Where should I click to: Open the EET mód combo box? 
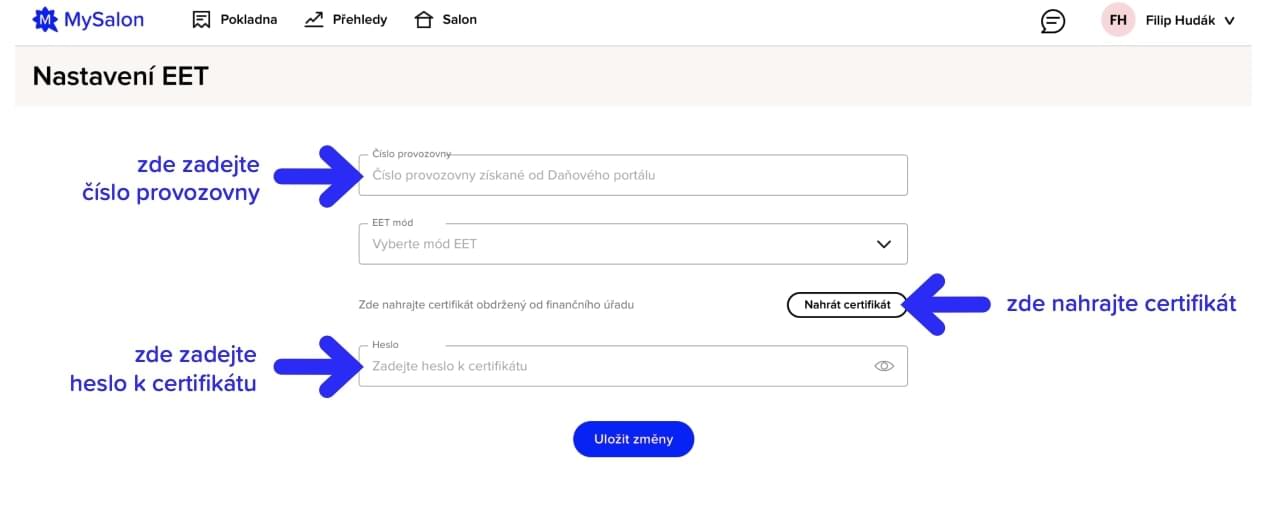(x=620, y=244)
